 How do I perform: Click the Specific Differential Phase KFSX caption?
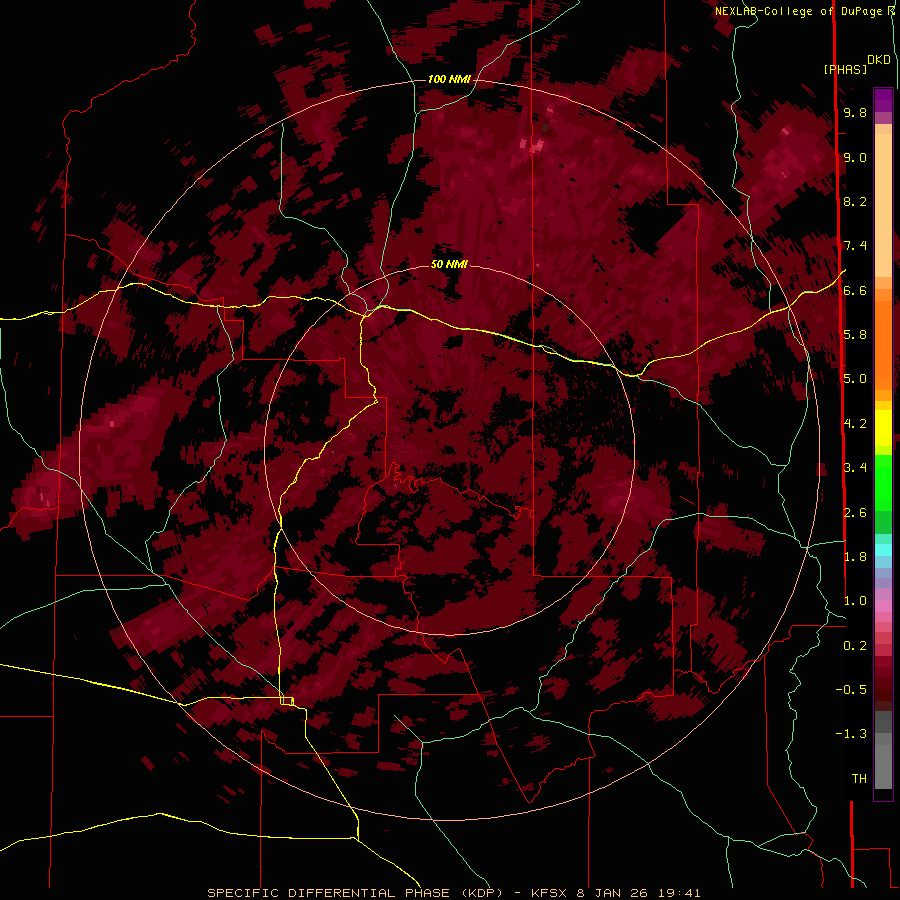[453, 893]
